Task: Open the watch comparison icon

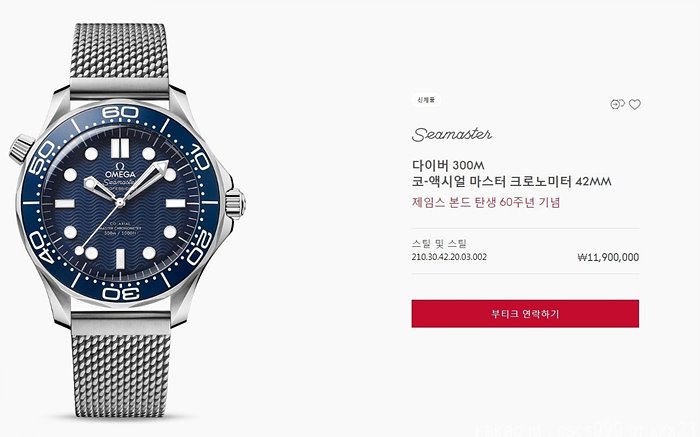Action: tap(617, 104)
